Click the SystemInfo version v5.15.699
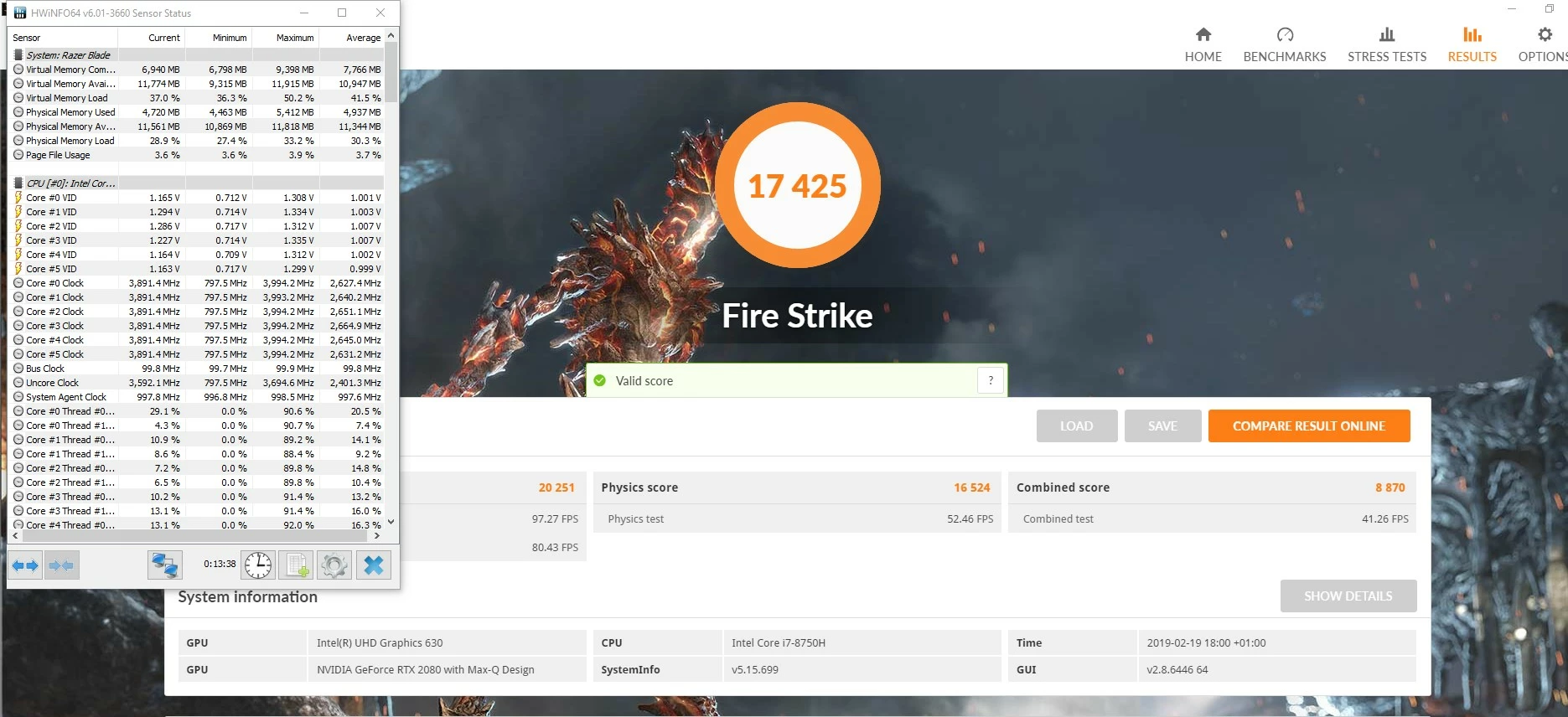The height and width of the screenshot is (717, 1568). coord(755,669)
